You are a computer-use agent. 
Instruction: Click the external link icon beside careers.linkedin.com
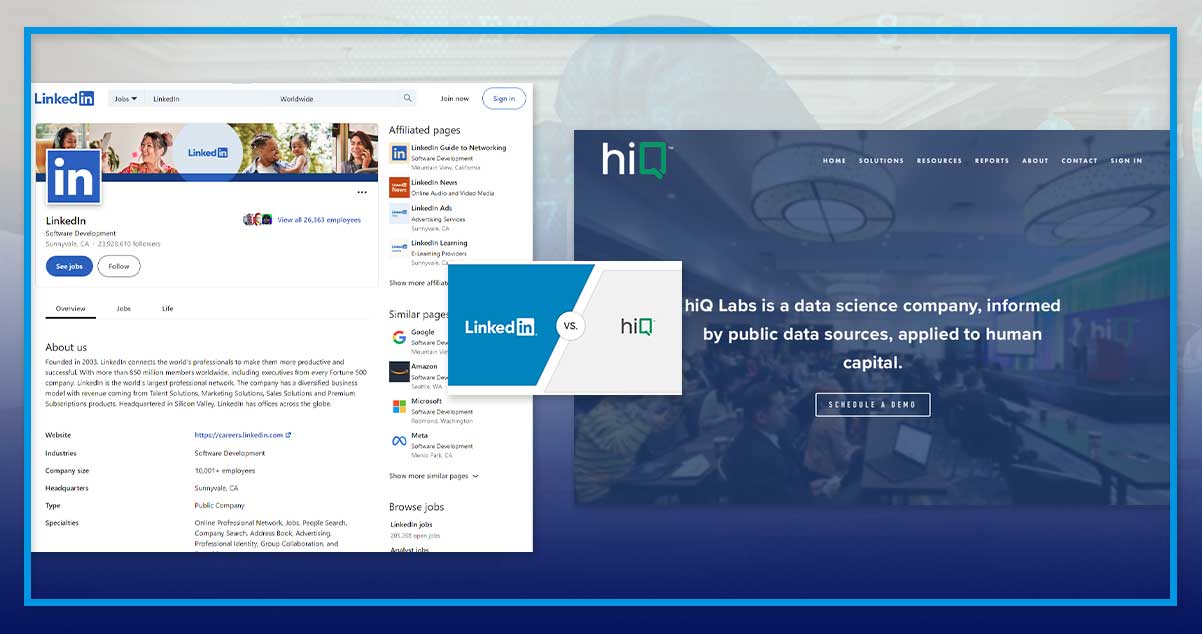pos(289,435)
